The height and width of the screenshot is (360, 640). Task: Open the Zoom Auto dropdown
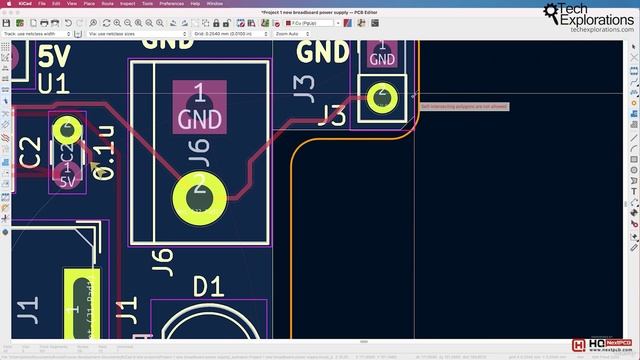[x=292, y=34]
